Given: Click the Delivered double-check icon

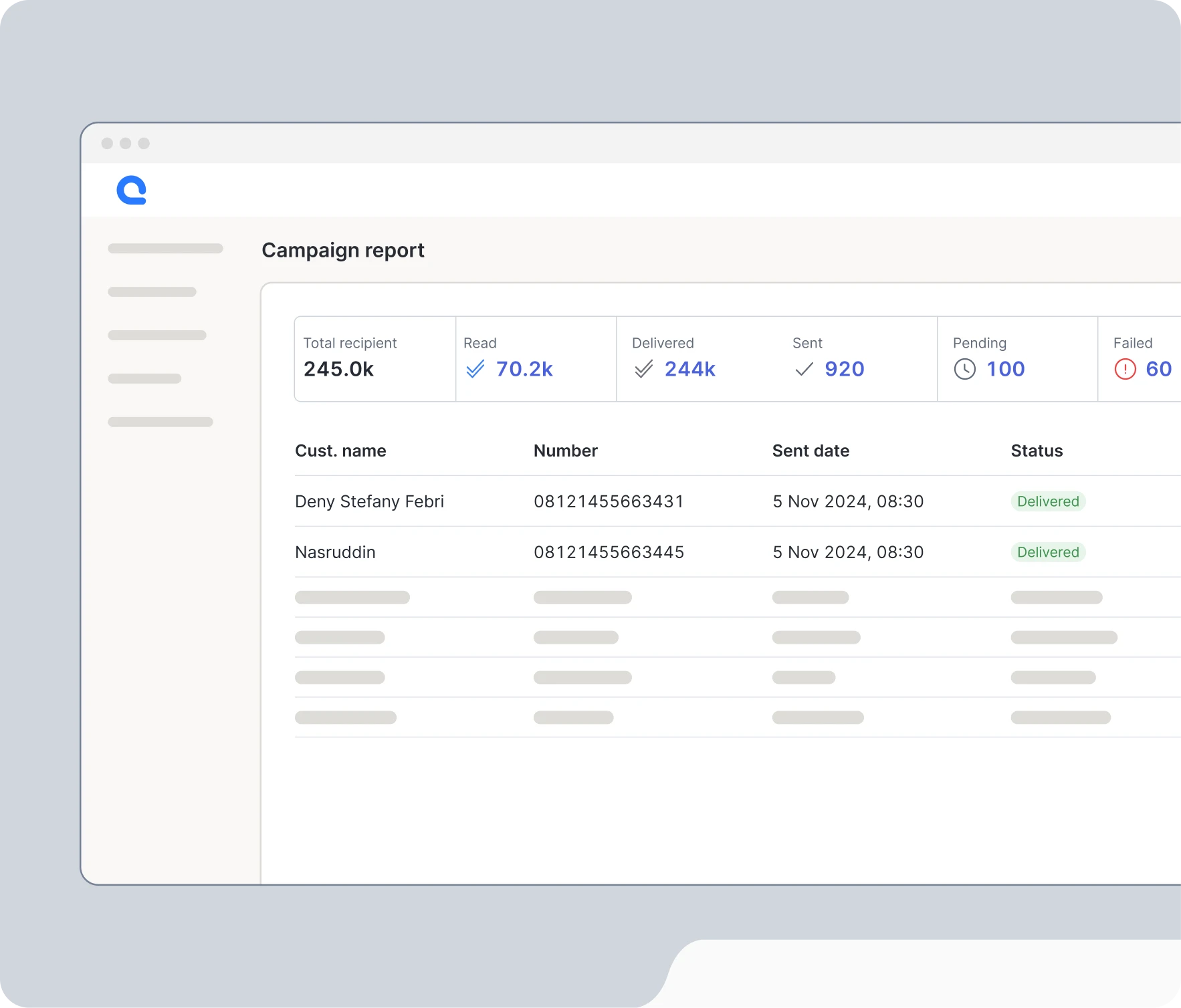Looking at the screenshot, I should click(x=643, y=369).
